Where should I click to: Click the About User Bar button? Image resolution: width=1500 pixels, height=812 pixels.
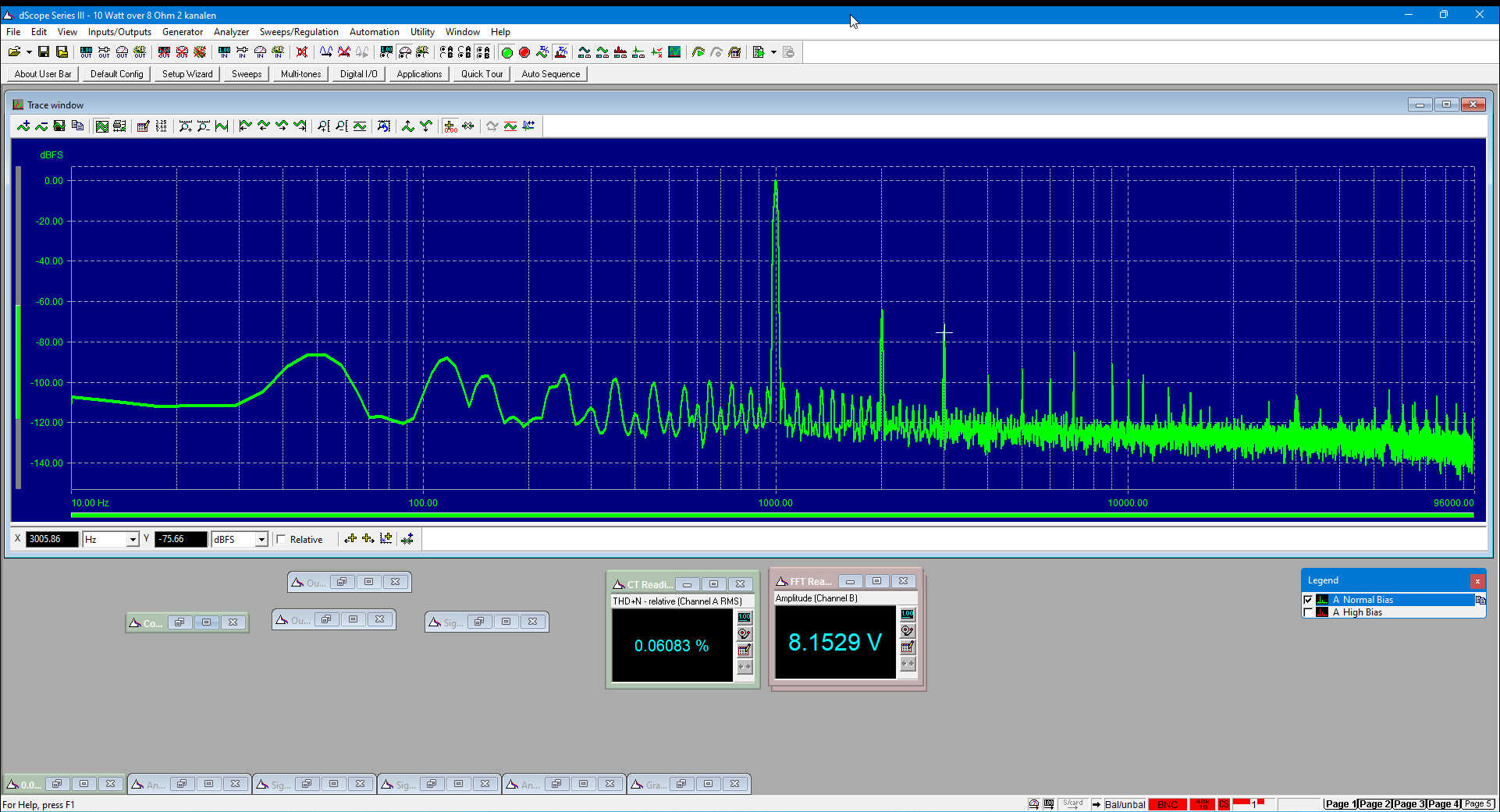pos(43,74)
